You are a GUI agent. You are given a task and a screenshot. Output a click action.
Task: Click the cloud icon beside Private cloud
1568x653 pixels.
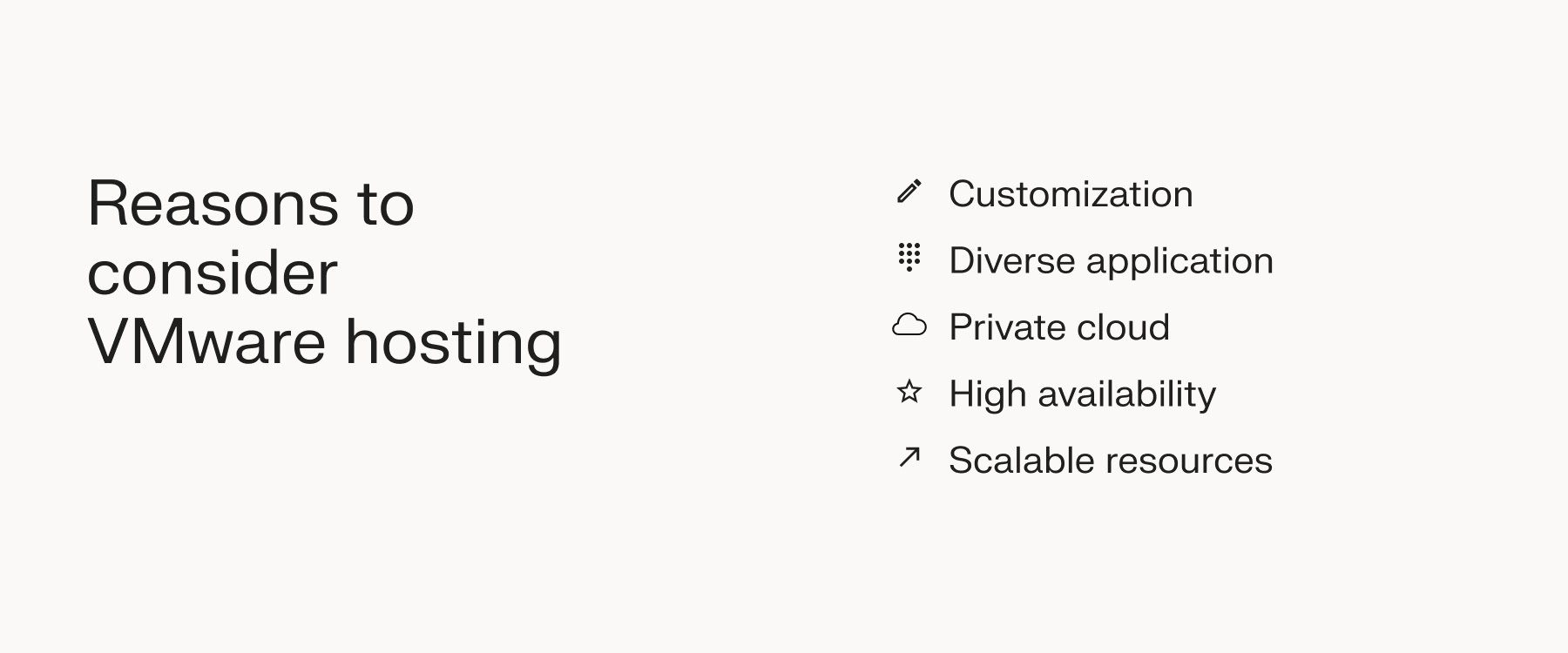[x=909, y=326]
